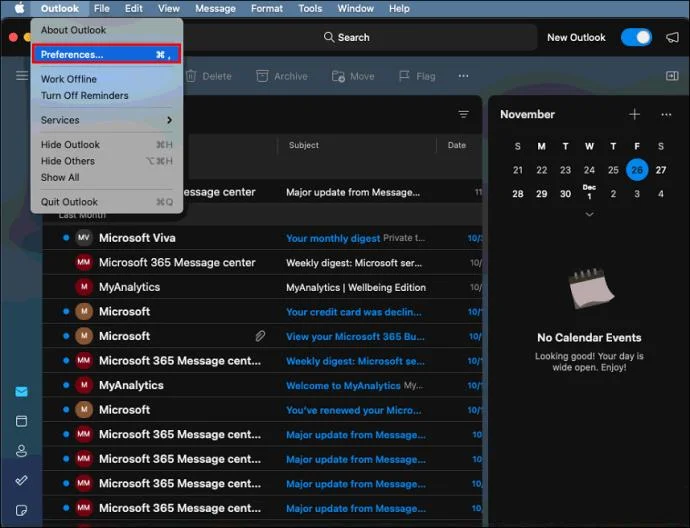The image size is (690, 528).
Task: Toggle the task pane icon
Action: coord(672,76)
